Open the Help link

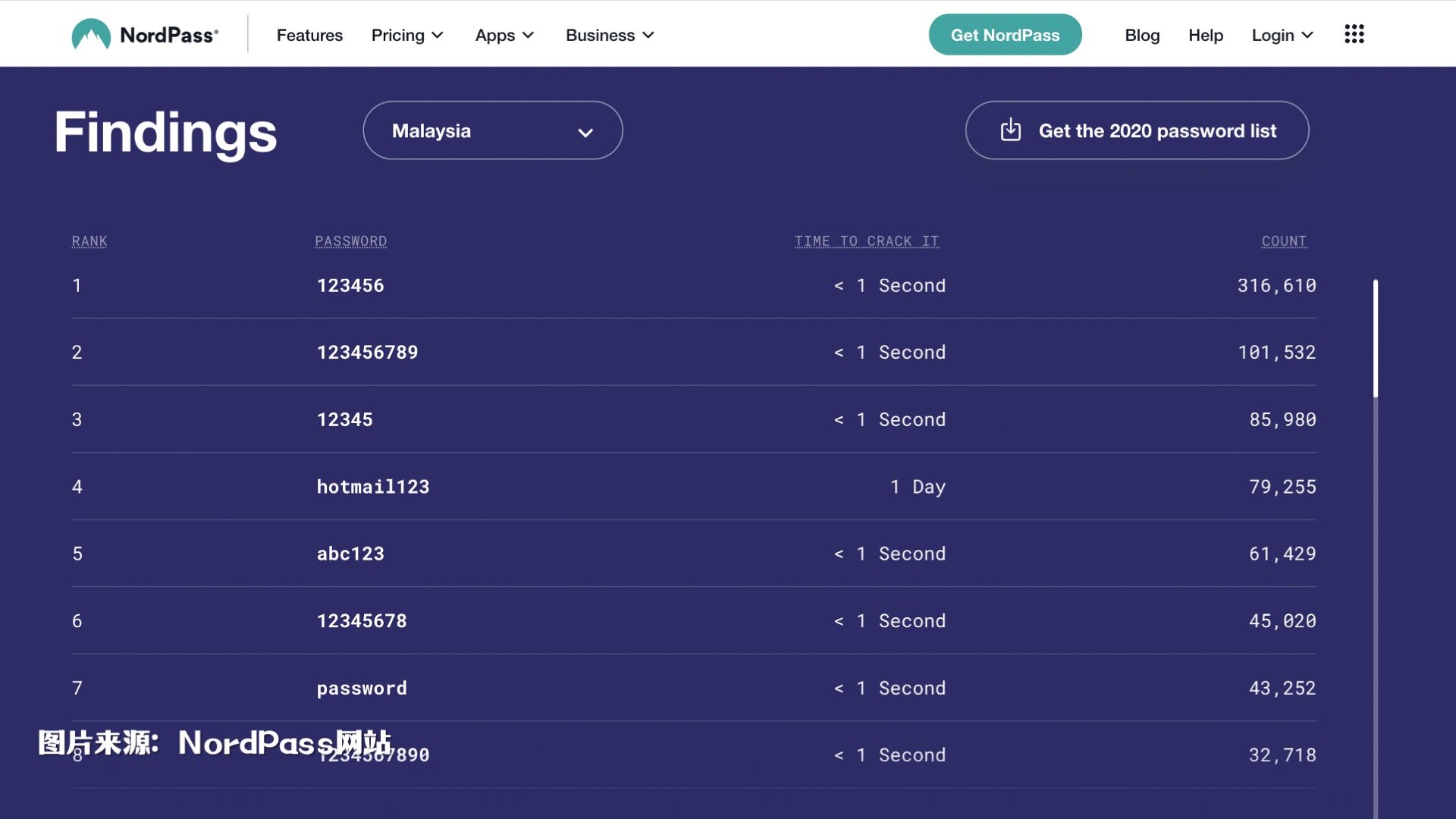pos(1206,36)
